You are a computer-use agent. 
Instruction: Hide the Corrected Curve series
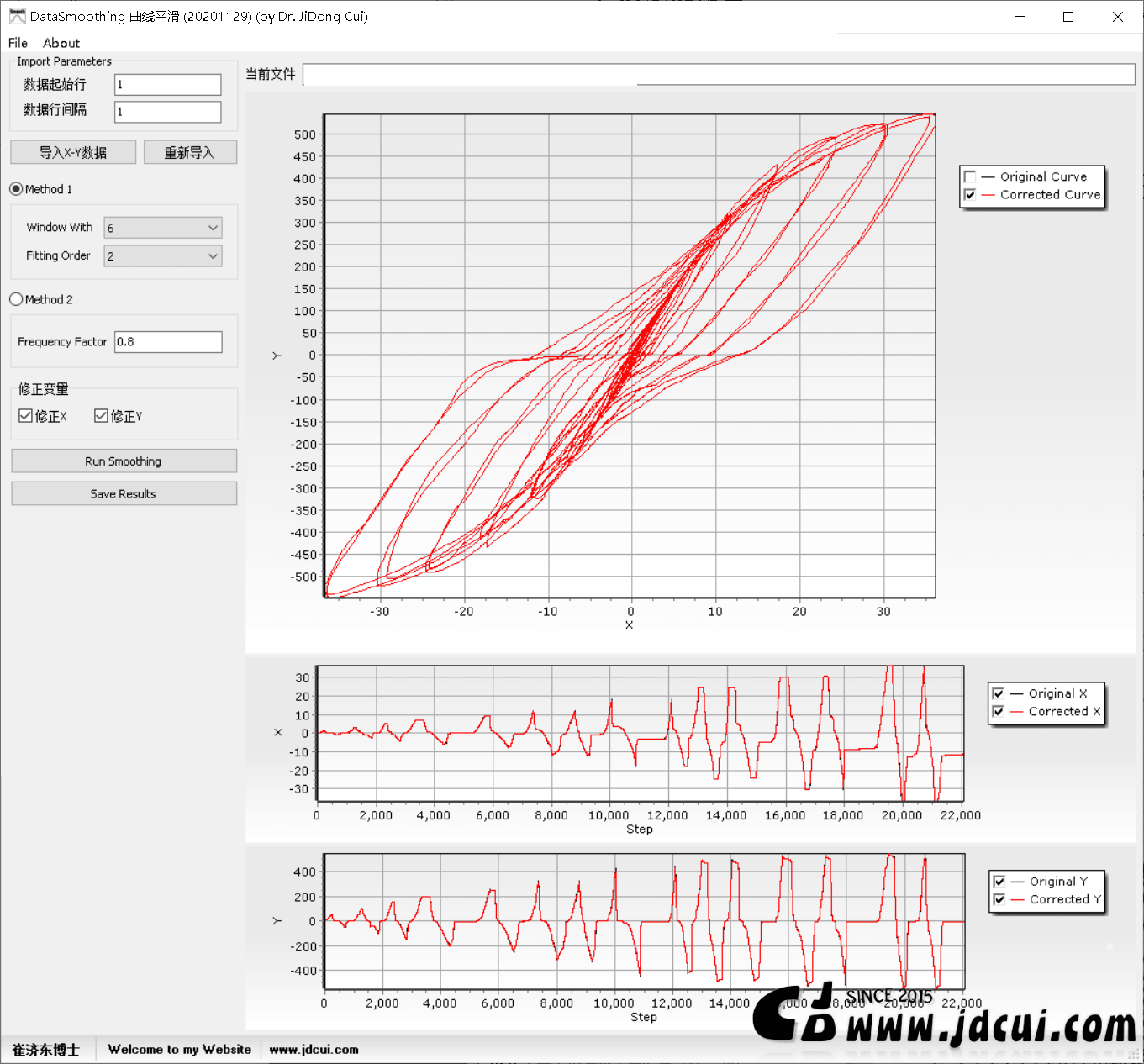(970, 194)
